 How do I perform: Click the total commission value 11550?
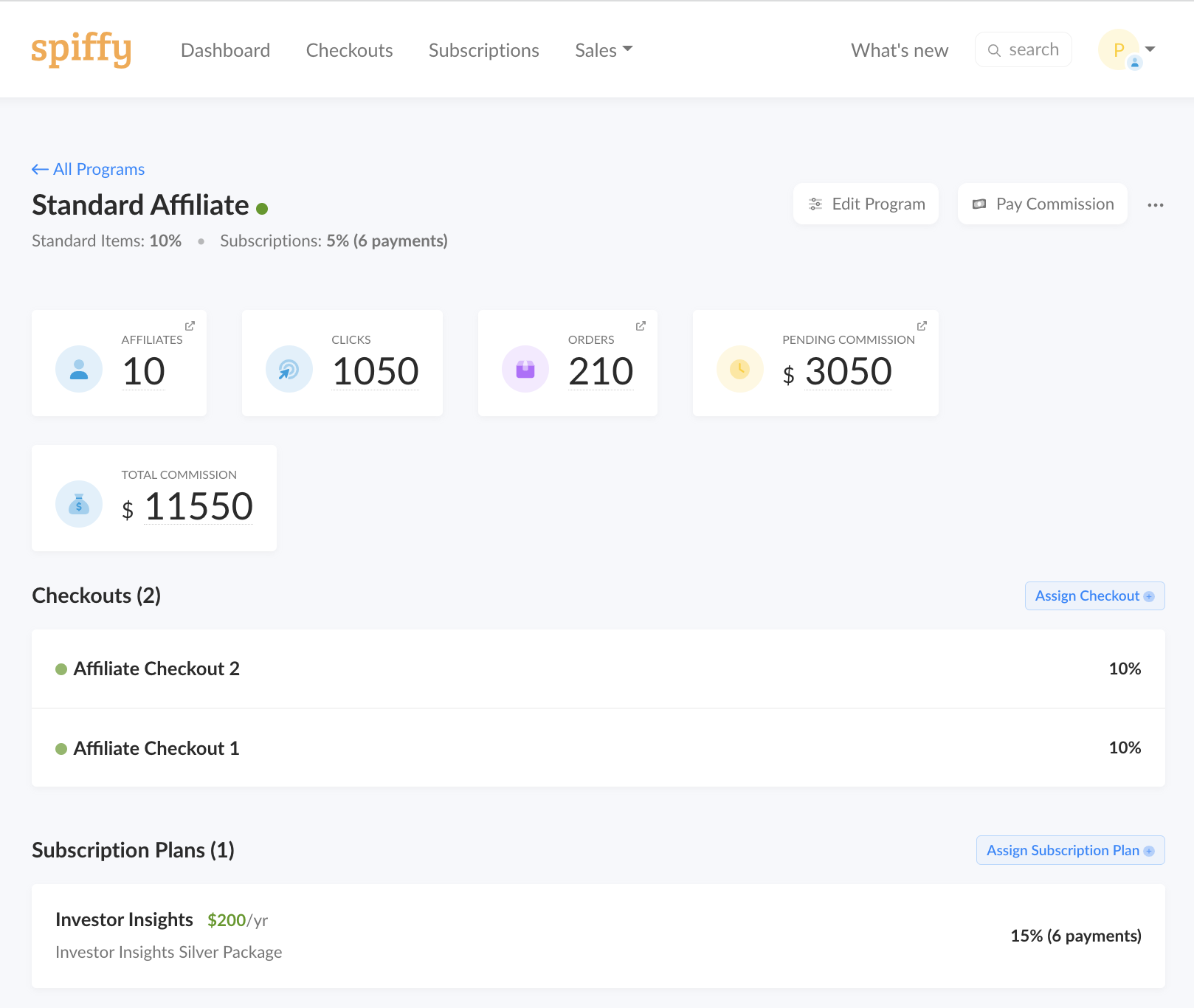click(199, 506)
